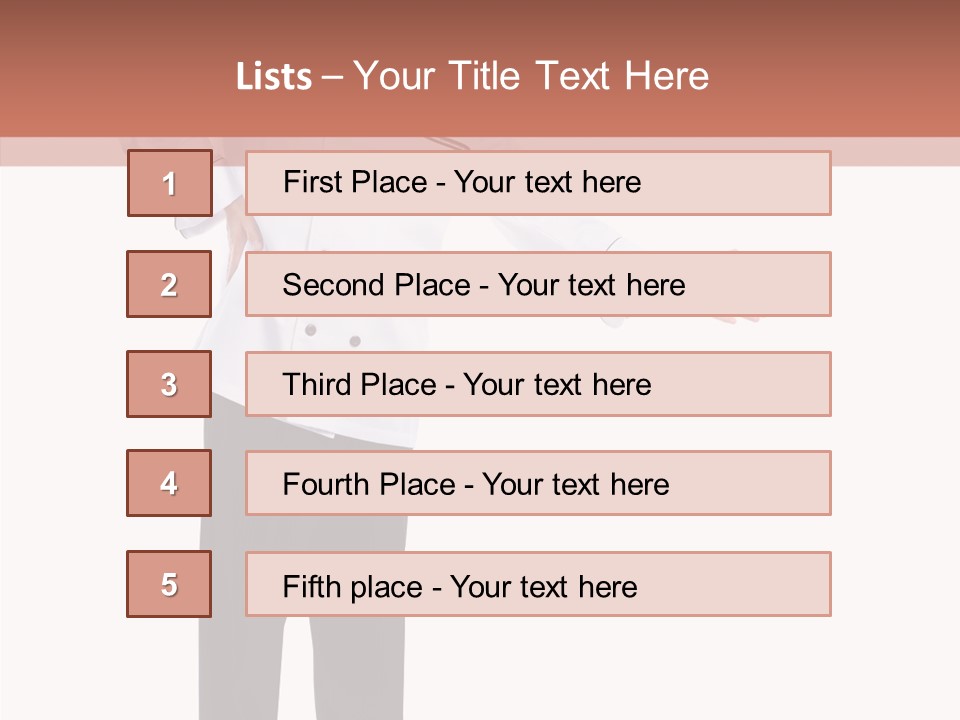Click the word 'Fifth' in last list item

pyautogui.click(x=312, y=586)
